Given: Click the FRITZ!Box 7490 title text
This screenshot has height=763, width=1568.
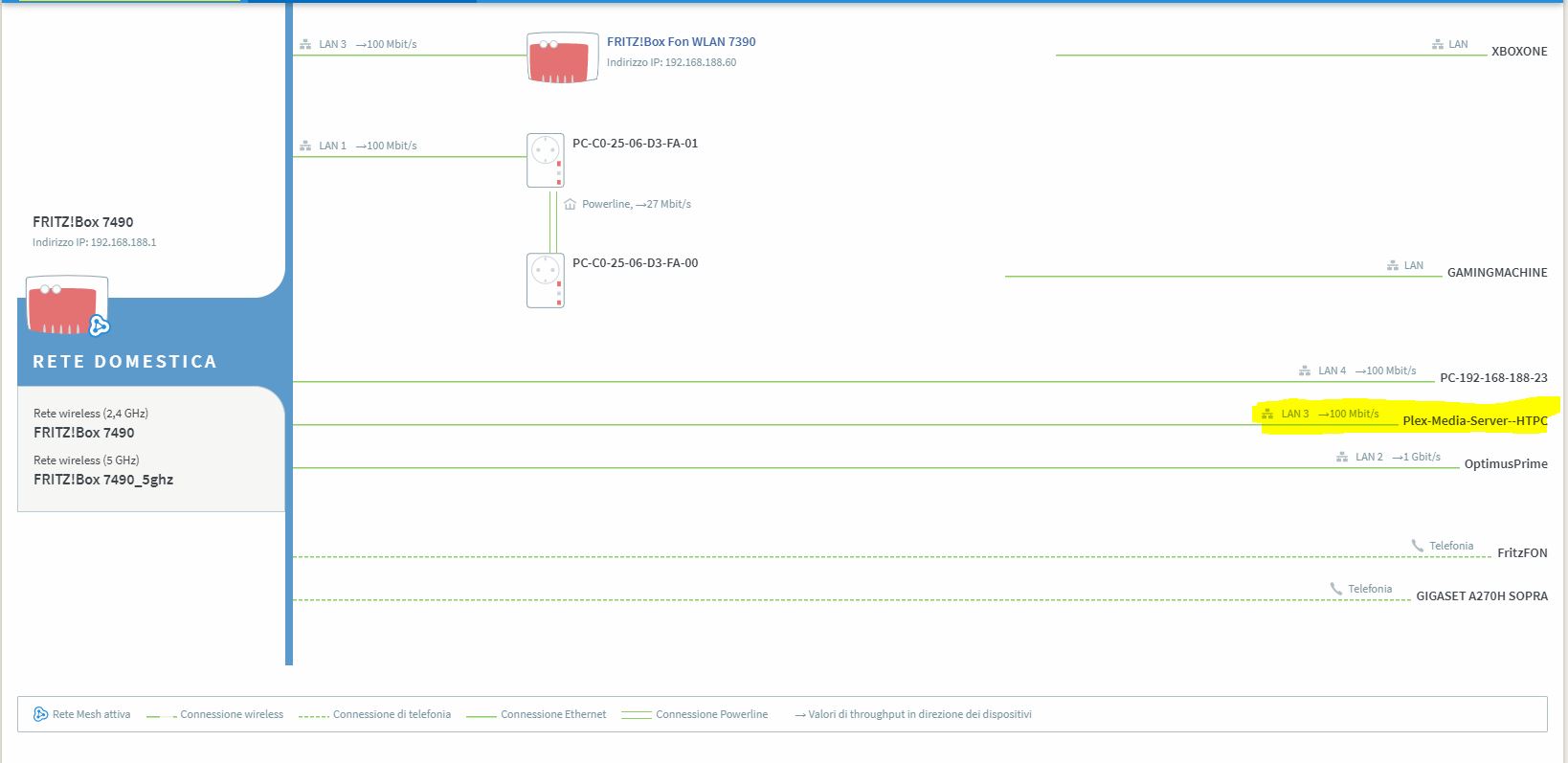Looking at the screenshot, I should [83, 222].
